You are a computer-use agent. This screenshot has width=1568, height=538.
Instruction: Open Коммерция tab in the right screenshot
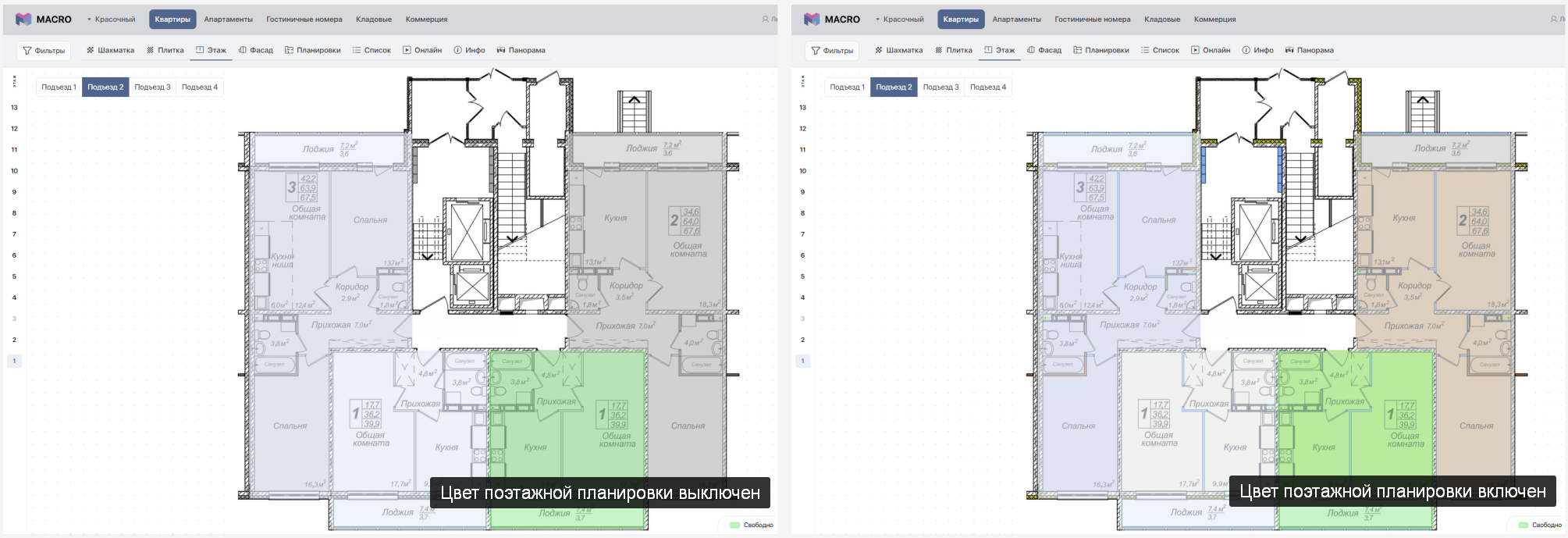coord(1214,20)
